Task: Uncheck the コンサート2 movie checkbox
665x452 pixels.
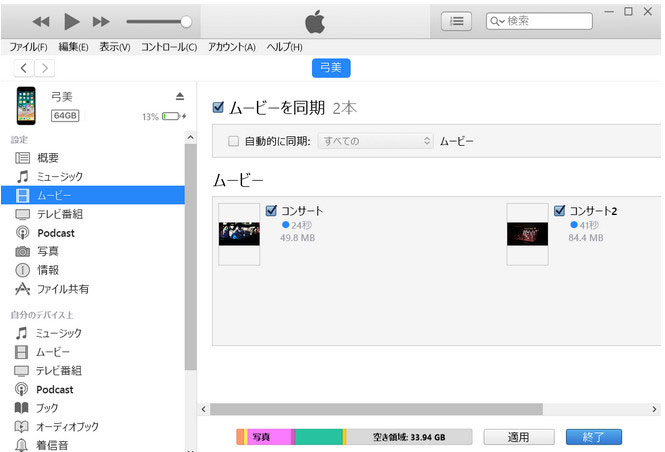Action: 558,211
